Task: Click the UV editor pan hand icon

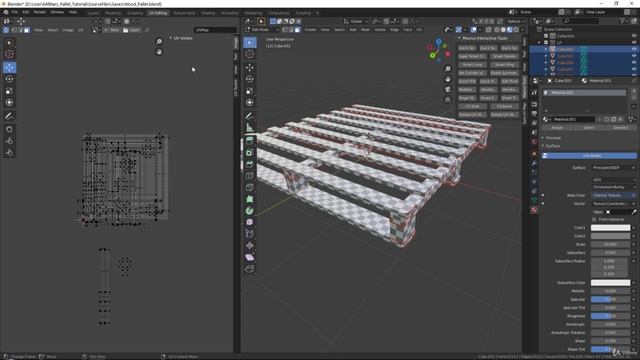Action: click(159, 52)
